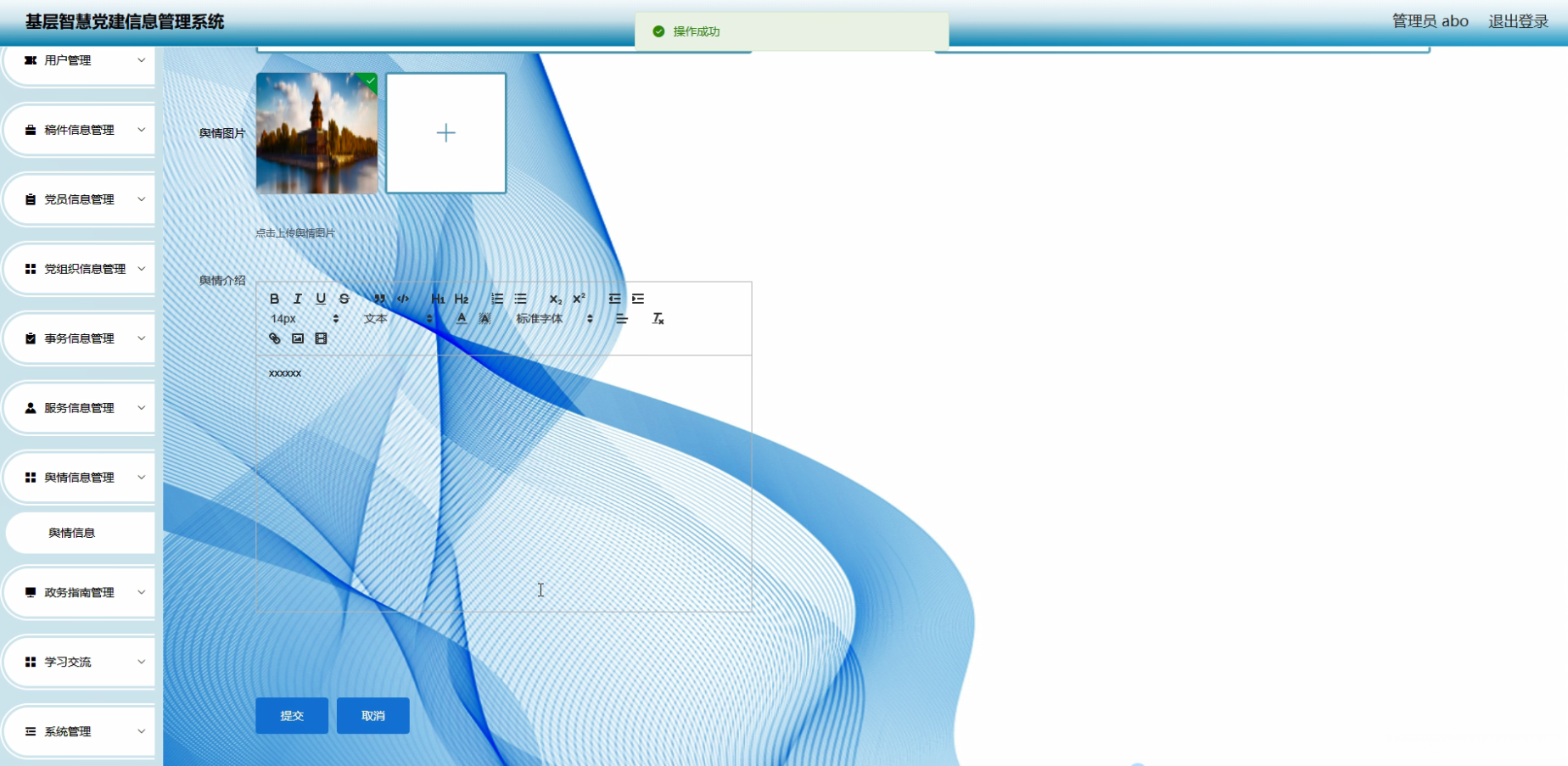Expand the 党组织信息管理 menu

click(x=79, y=269)
